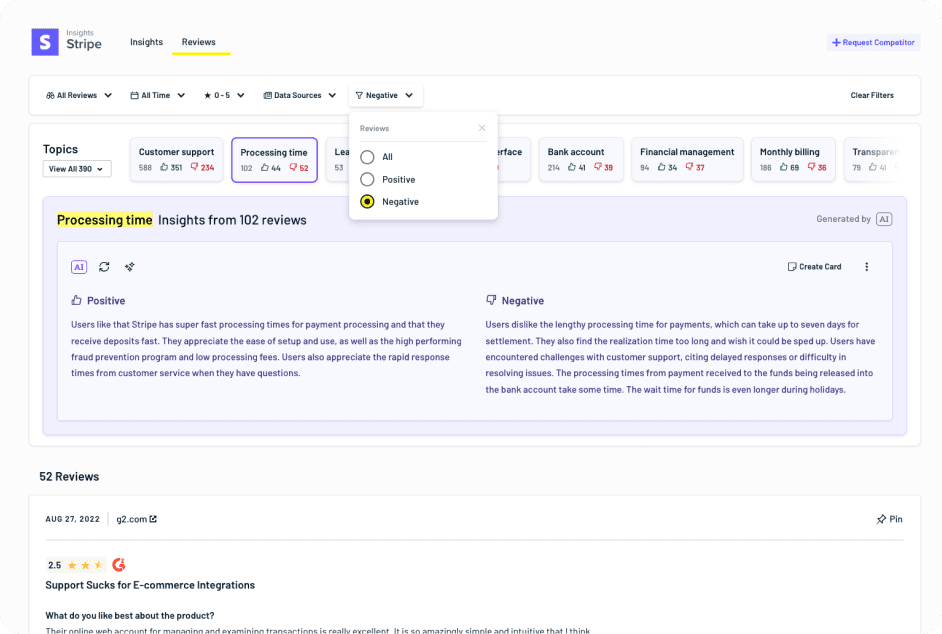This screenshot has width=942, height=634.
Task: Open the Data Sources dropdown
Action: (x=299, y=96)
